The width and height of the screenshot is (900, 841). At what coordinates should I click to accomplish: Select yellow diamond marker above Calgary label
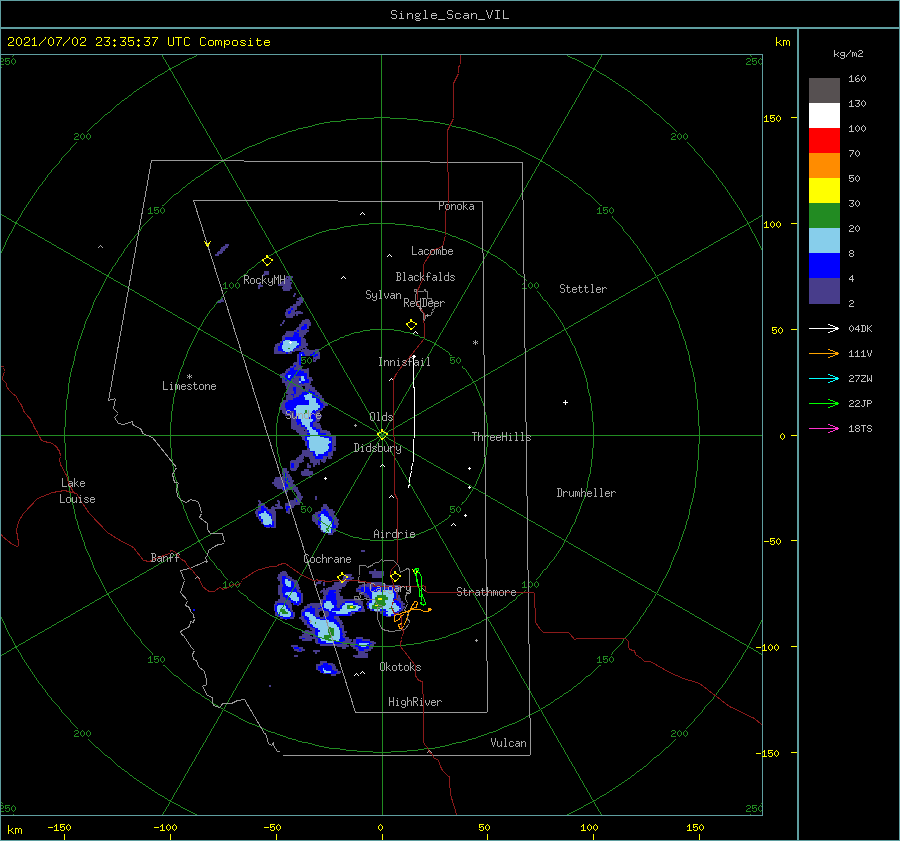(x=395, y=576)
